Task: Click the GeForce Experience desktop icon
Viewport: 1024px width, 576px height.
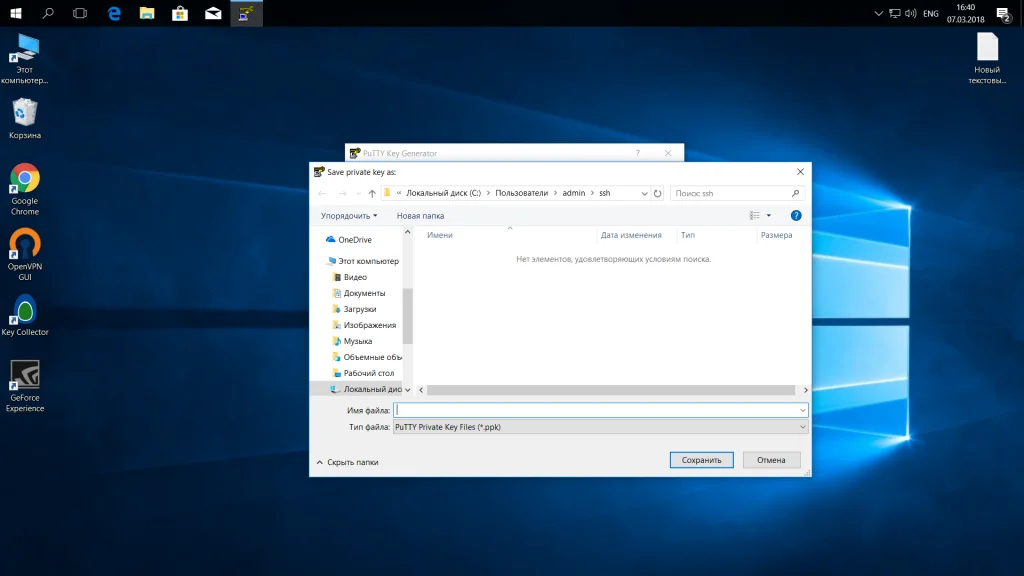Action: click(25, 377)
